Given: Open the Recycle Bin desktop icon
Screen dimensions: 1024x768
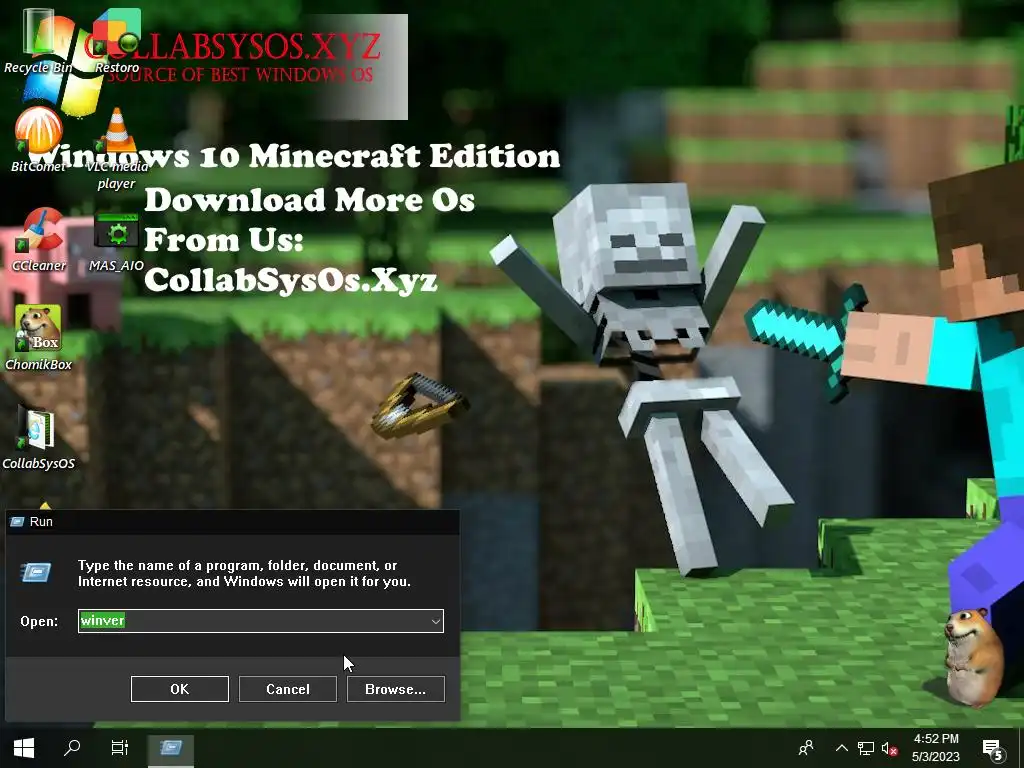Looking at the screenshot, I should [38, 40].
